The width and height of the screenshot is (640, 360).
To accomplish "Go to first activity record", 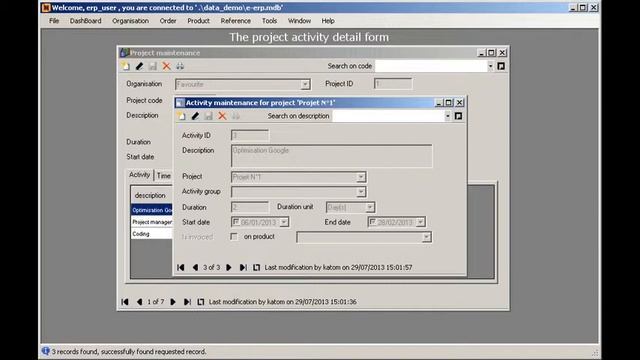I will pyautogui.click(x=181, y=267).
